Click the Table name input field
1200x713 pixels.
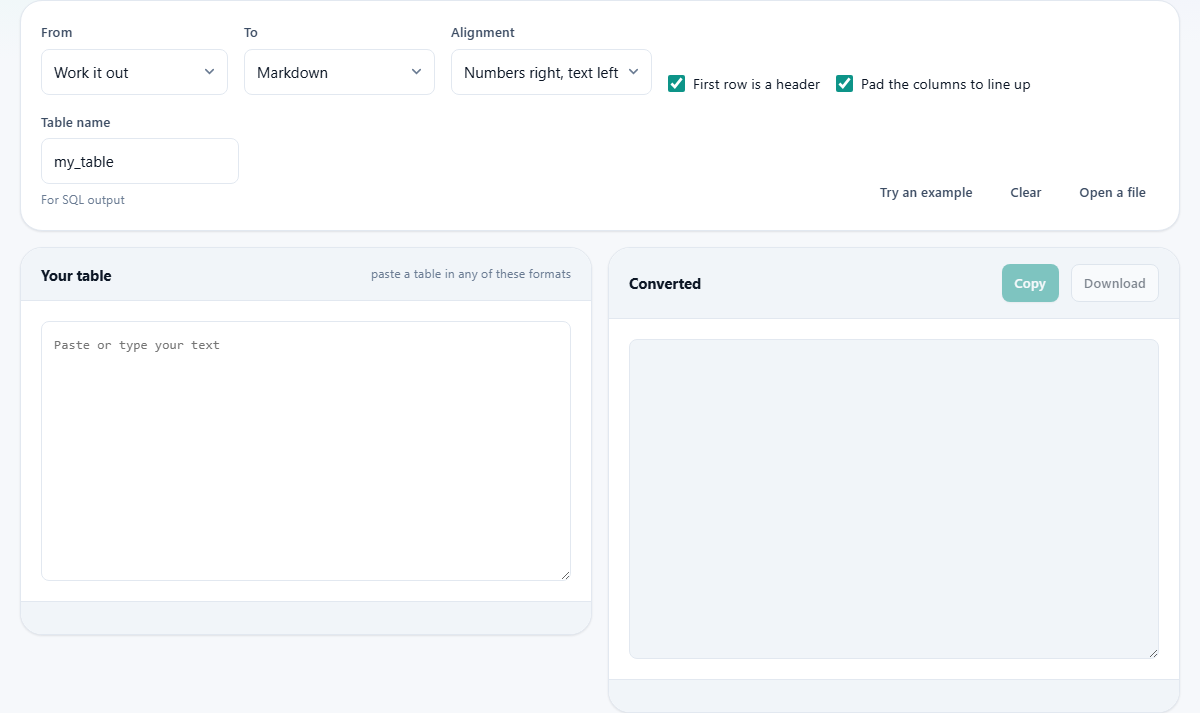pyautogui.click(x=140, y=161)
